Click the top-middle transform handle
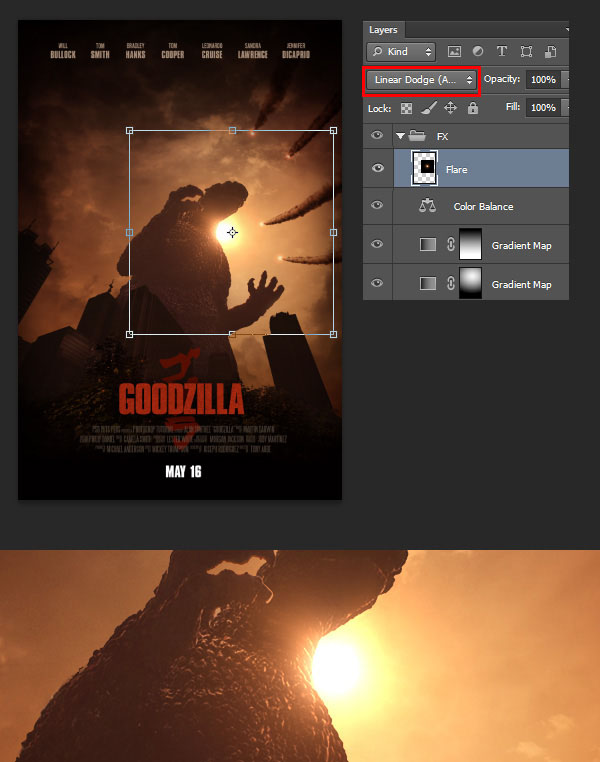600x762 pixels. tap(232, 130)
